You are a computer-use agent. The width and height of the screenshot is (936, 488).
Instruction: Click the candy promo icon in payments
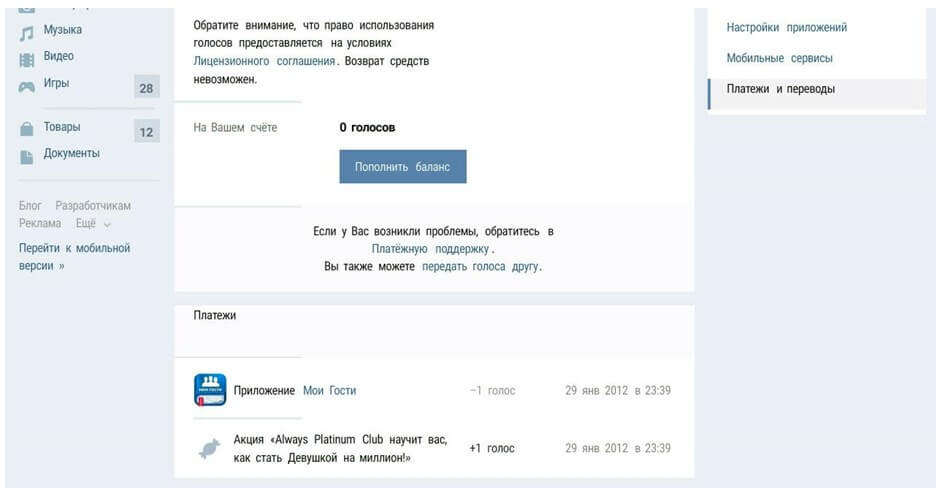tap(210, 449)
